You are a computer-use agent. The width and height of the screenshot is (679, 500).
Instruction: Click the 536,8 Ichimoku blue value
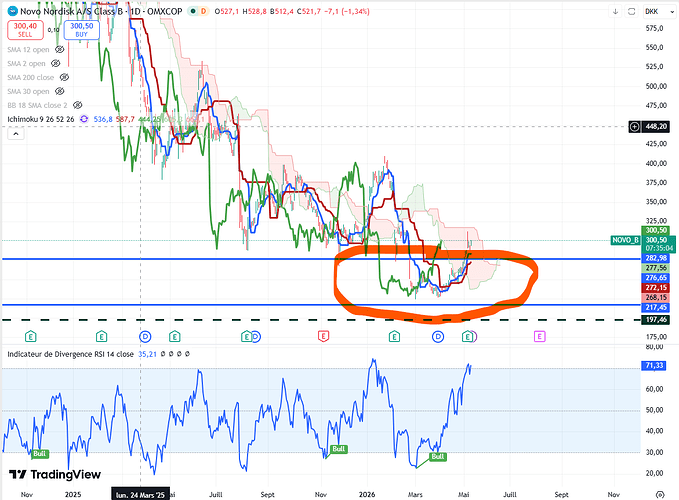tap(103, 119)
